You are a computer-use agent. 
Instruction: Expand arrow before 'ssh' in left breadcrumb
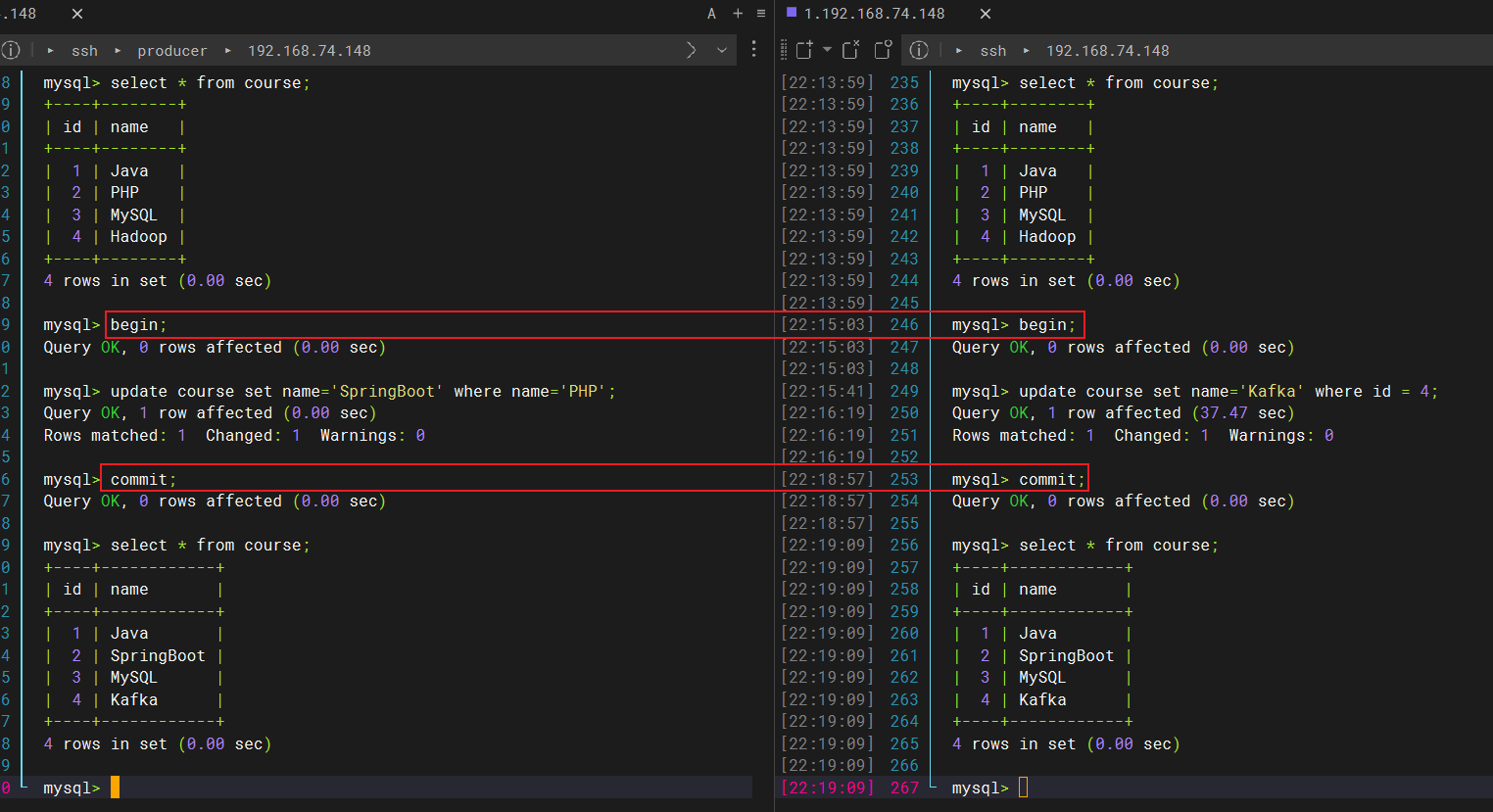tap(51, 51)
